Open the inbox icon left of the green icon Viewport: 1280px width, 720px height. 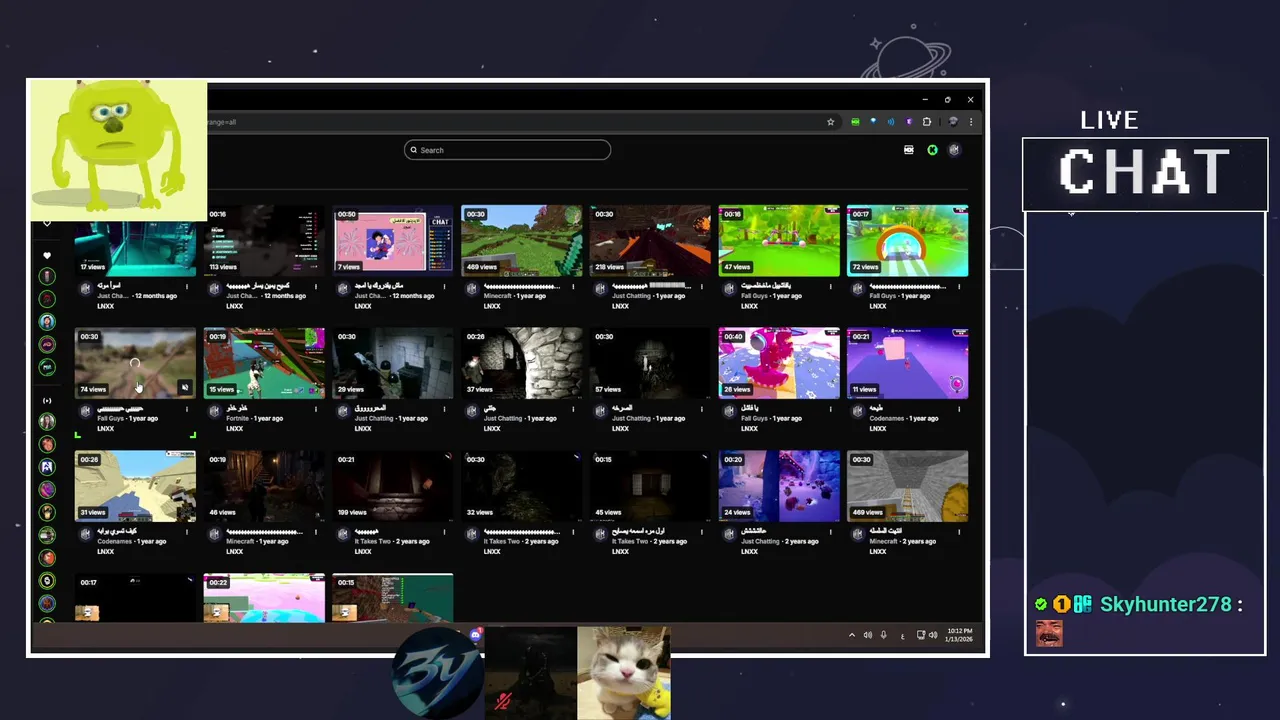coord(909,150)
